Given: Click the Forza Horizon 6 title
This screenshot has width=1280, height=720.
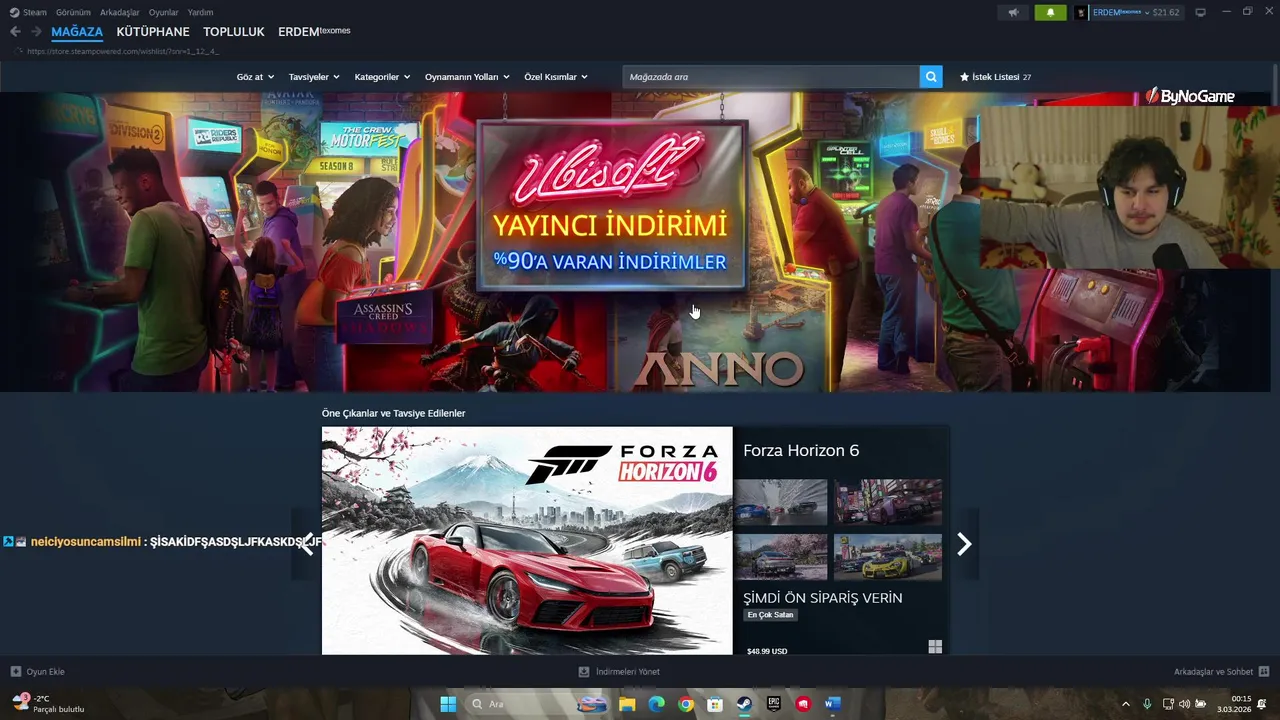Looking at the screenshot, I should pyautogui.click(x=801, y=451).
